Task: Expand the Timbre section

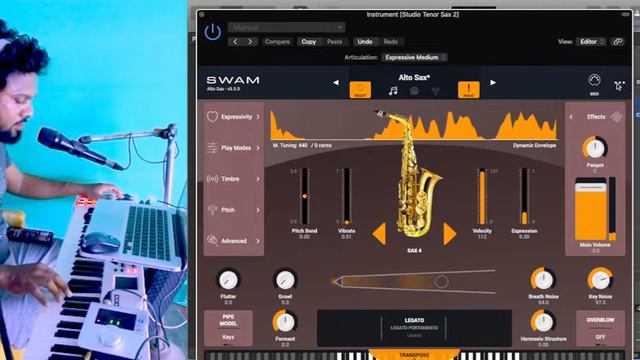Action: point(233,179)
